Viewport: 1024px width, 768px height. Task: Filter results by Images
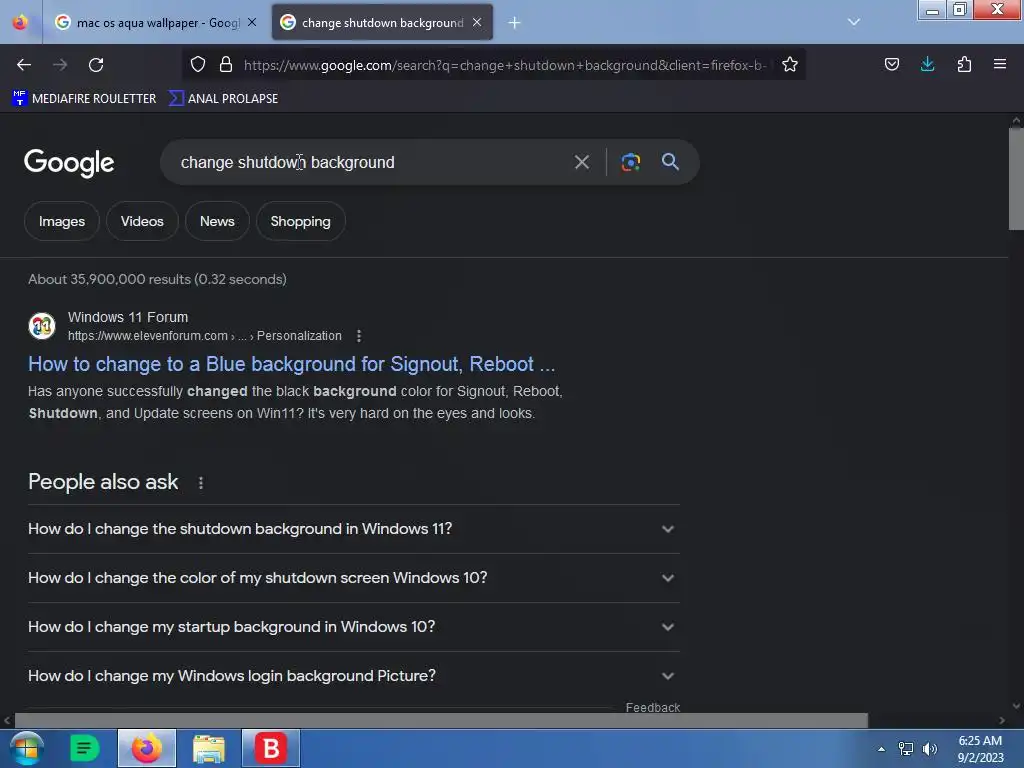[61, 221]
